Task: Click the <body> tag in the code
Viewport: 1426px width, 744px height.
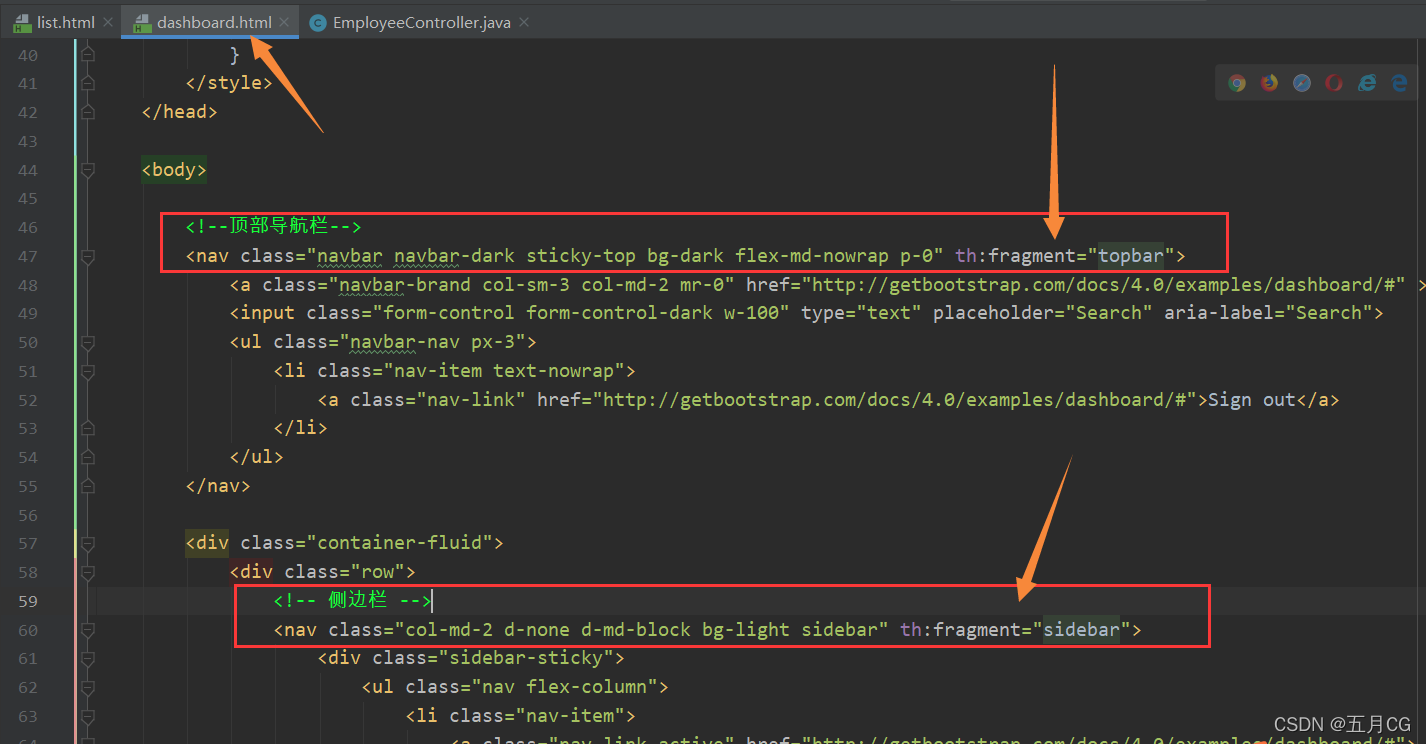Action: coord(174,170)
